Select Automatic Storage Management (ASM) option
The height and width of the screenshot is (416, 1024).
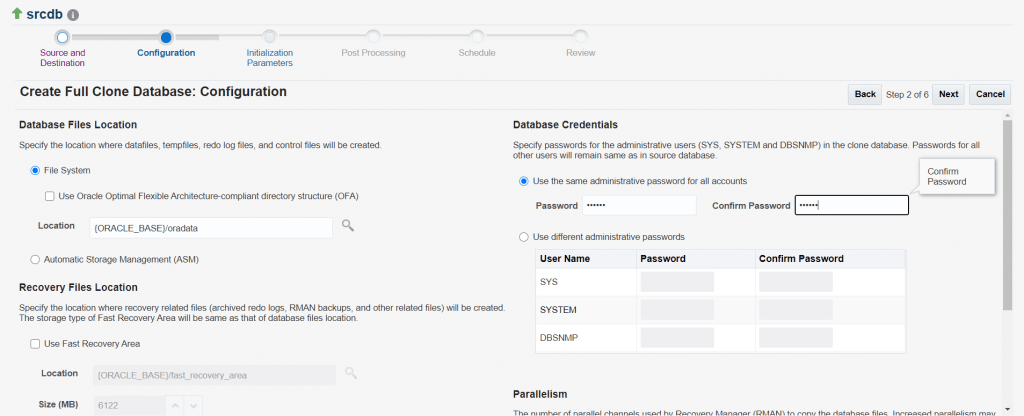[x=35, y=260]
